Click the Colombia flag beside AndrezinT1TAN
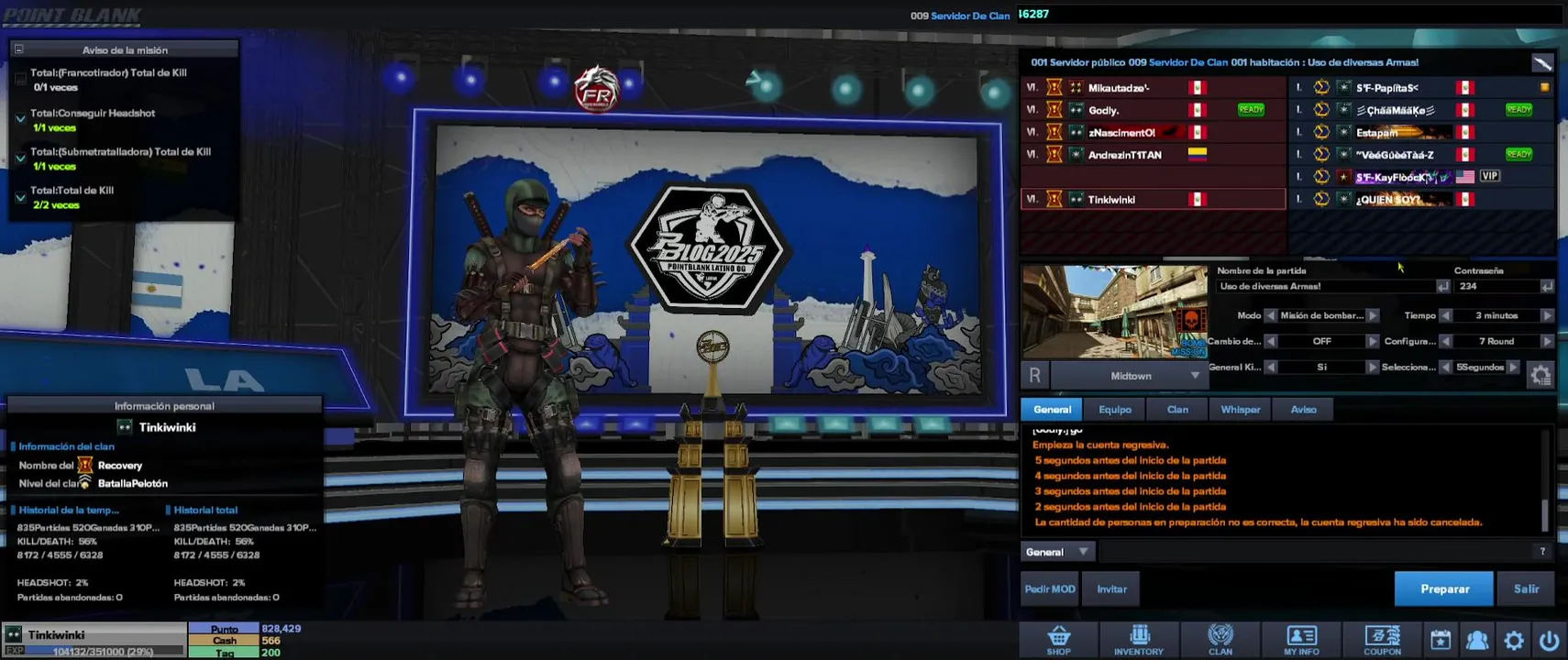The width and height of the screenshot is (1568, 660). (1197, 154)
